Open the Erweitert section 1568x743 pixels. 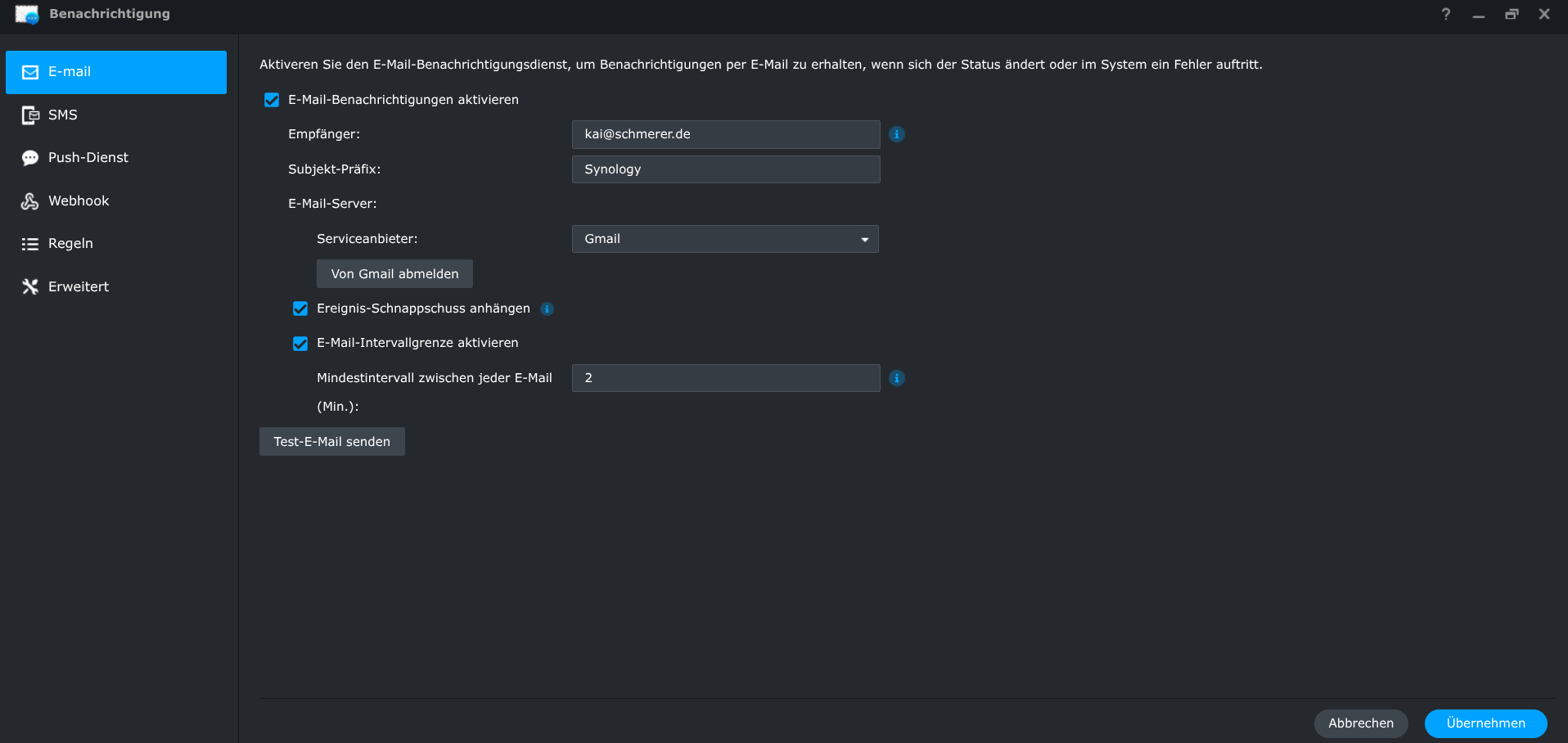click(78, 286)
